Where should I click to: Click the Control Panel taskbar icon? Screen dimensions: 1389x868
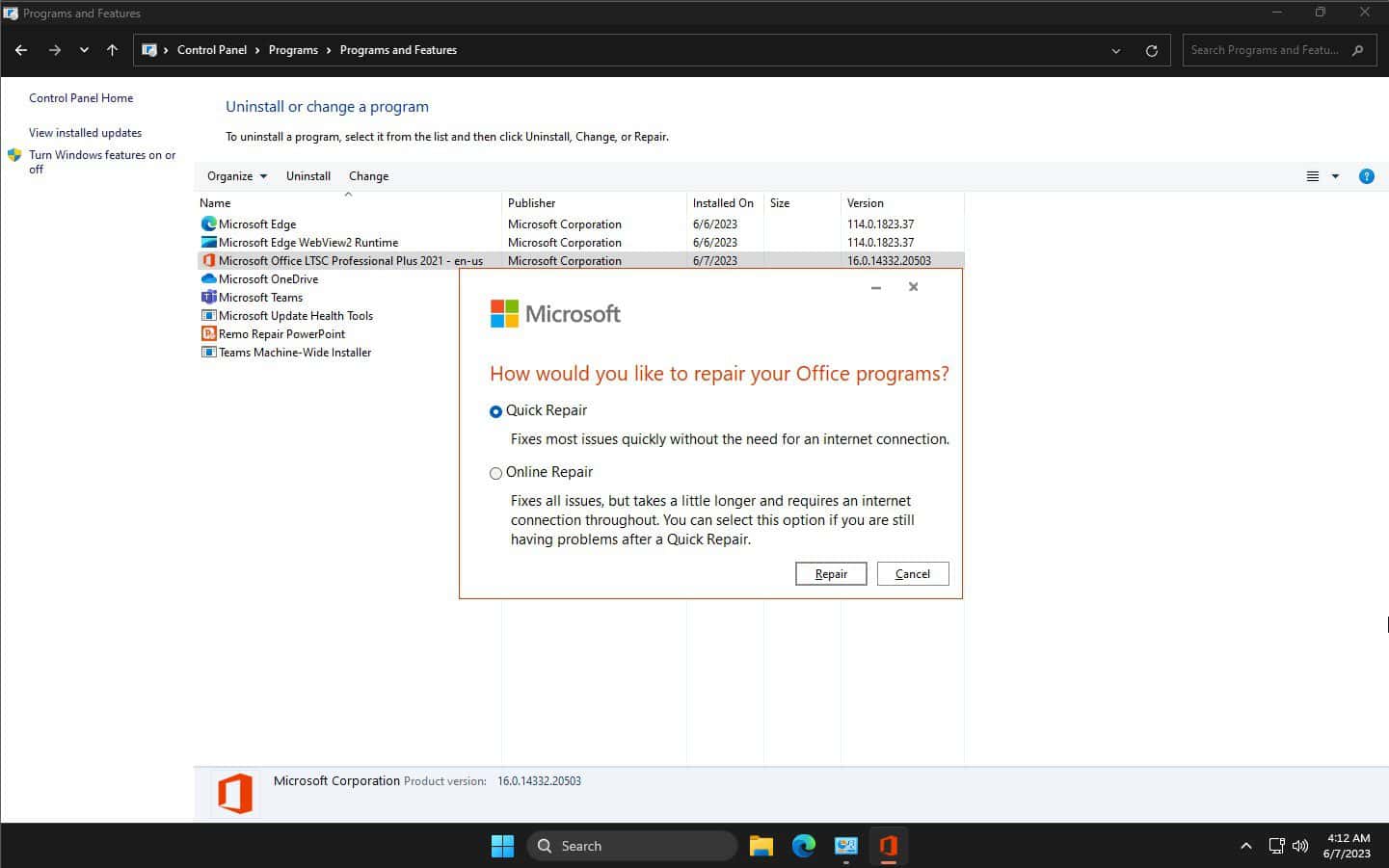(x=846, y=846)
